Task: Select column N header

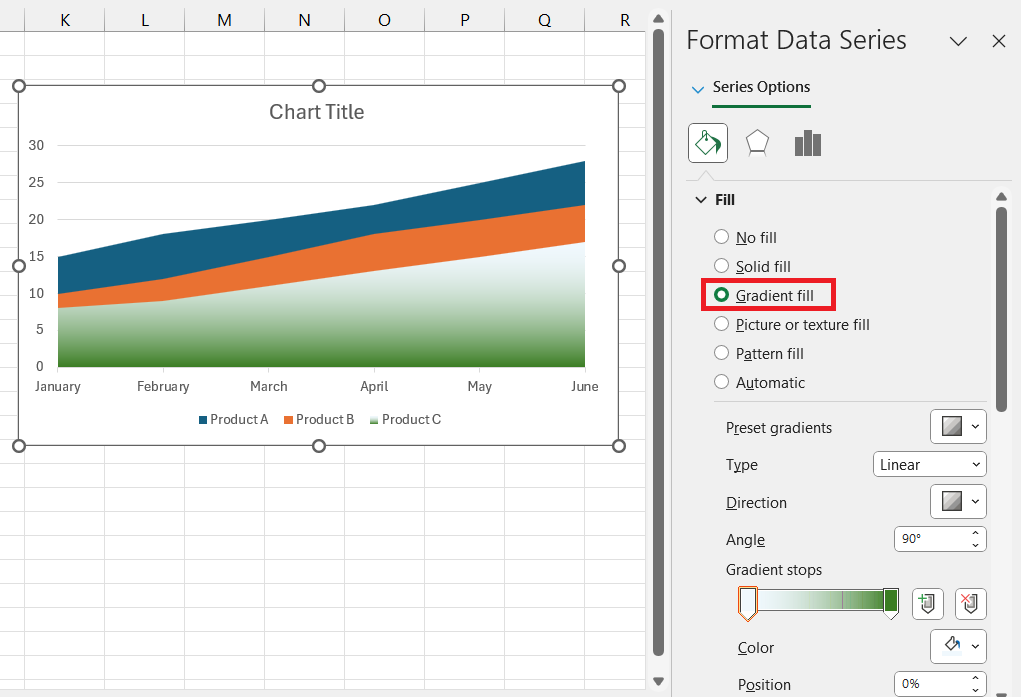Action: click(304, 20)
